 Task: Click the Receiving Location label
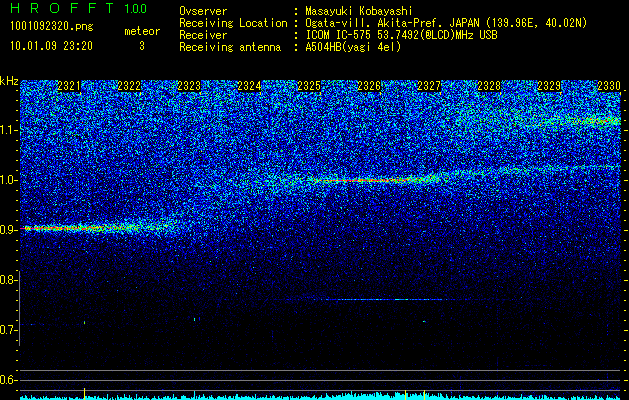tap(233, 23)
